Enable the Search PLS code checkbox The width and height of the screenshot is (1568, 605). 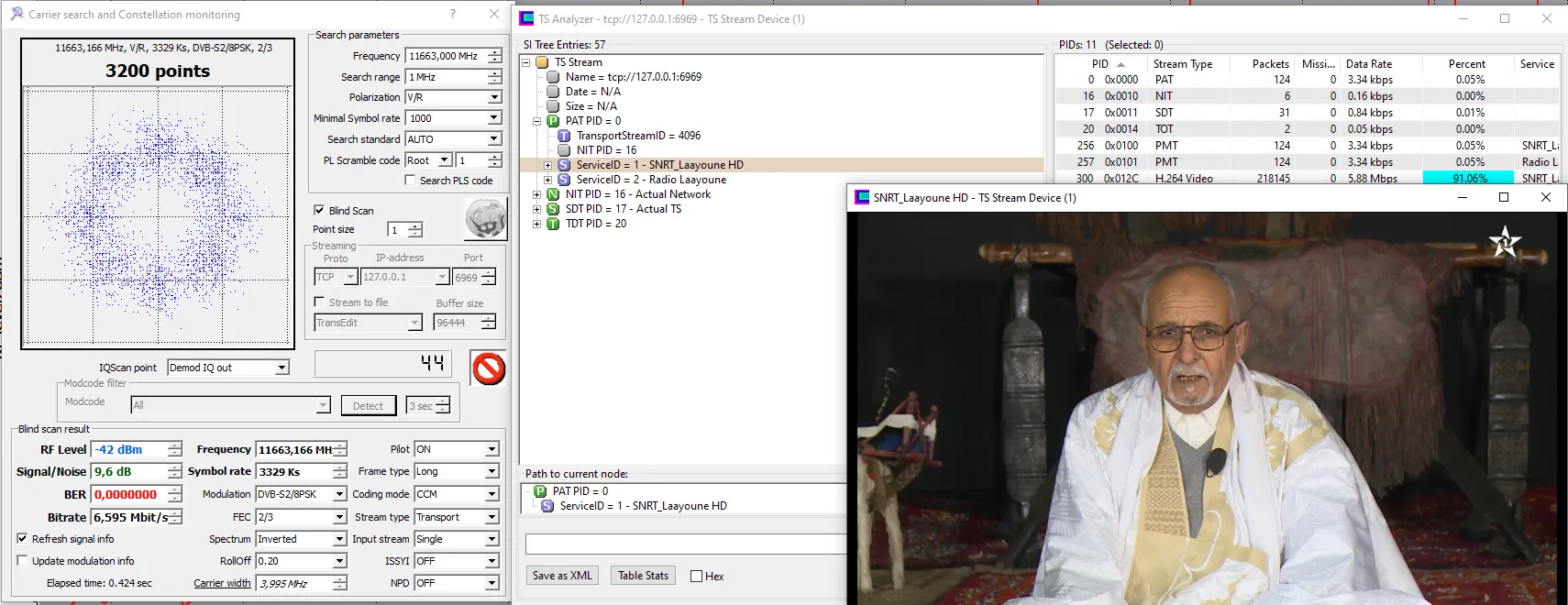[410, 181]
